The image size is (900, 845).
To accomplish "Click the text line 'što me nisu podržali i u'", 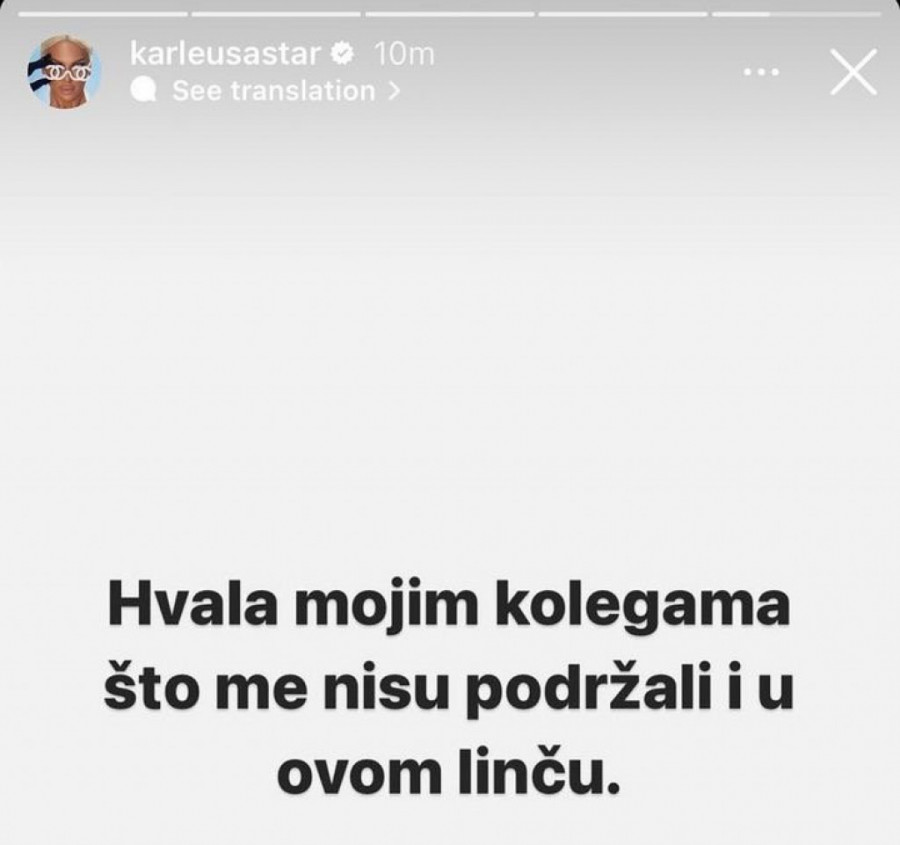I will pyautogui.click(x=449, y=689).
